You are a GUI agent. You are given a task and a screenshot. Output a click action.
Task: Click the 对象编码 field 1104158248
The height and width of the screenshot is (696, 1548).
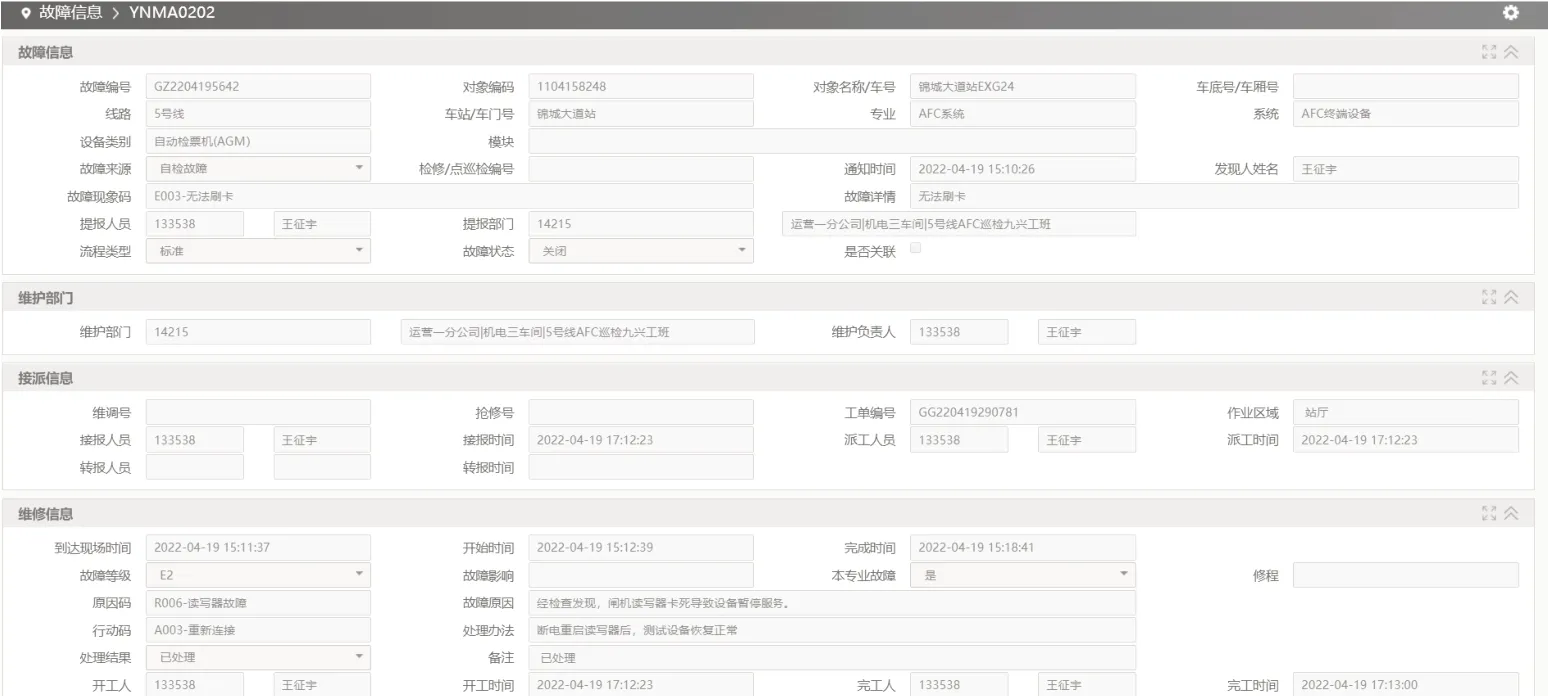point(641,87)
